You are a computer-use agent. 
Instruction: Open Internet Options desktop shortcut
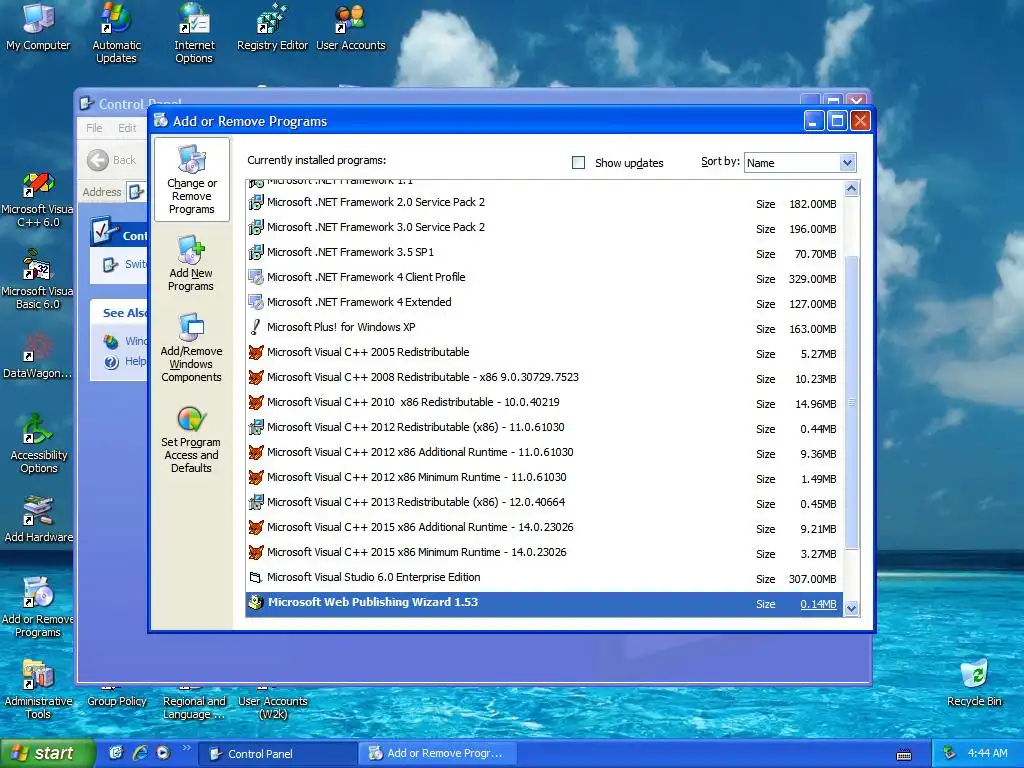point(194,33)
